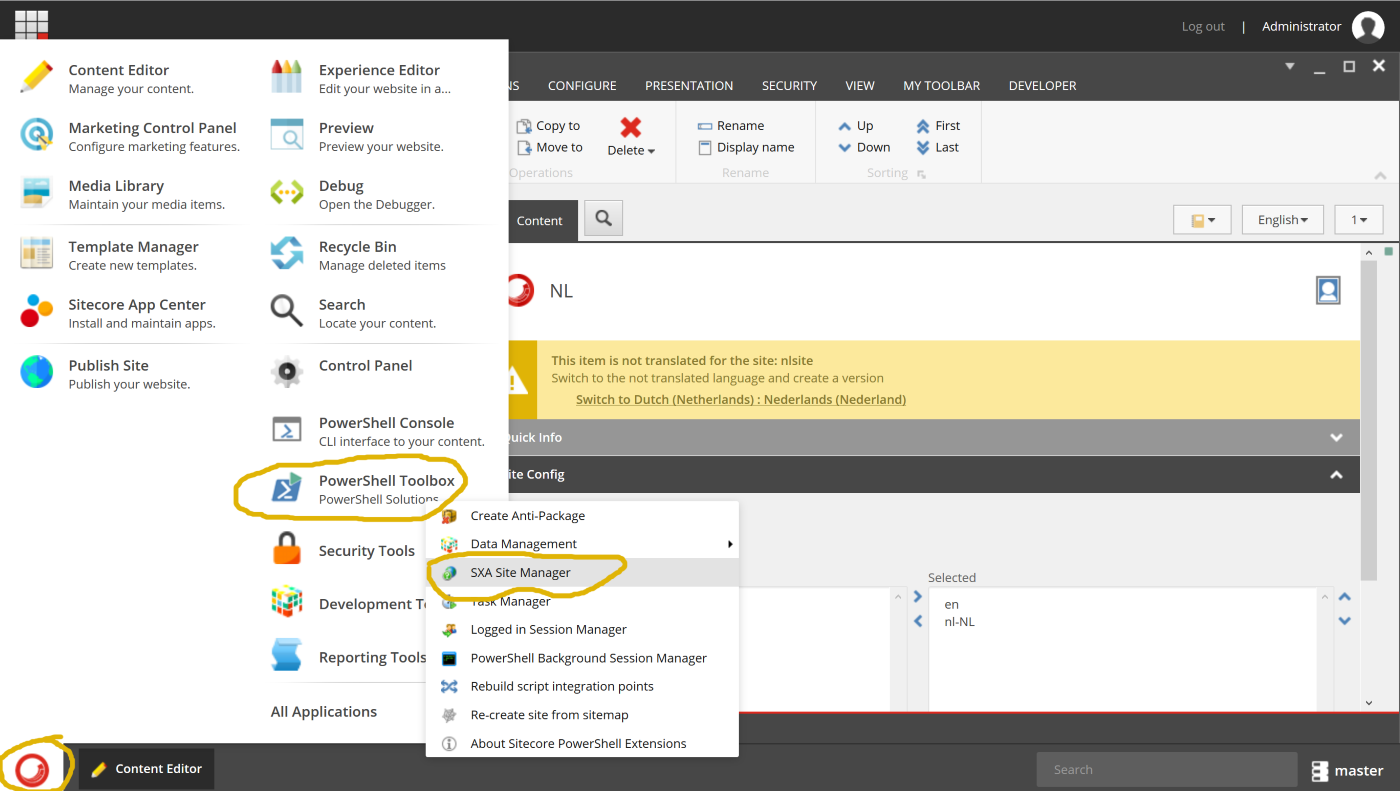Open Experience Editor crayons icon
Image resolution: width=1400 pixels, height=791 pixels.
pyautogui.click(x=287, y=78)
